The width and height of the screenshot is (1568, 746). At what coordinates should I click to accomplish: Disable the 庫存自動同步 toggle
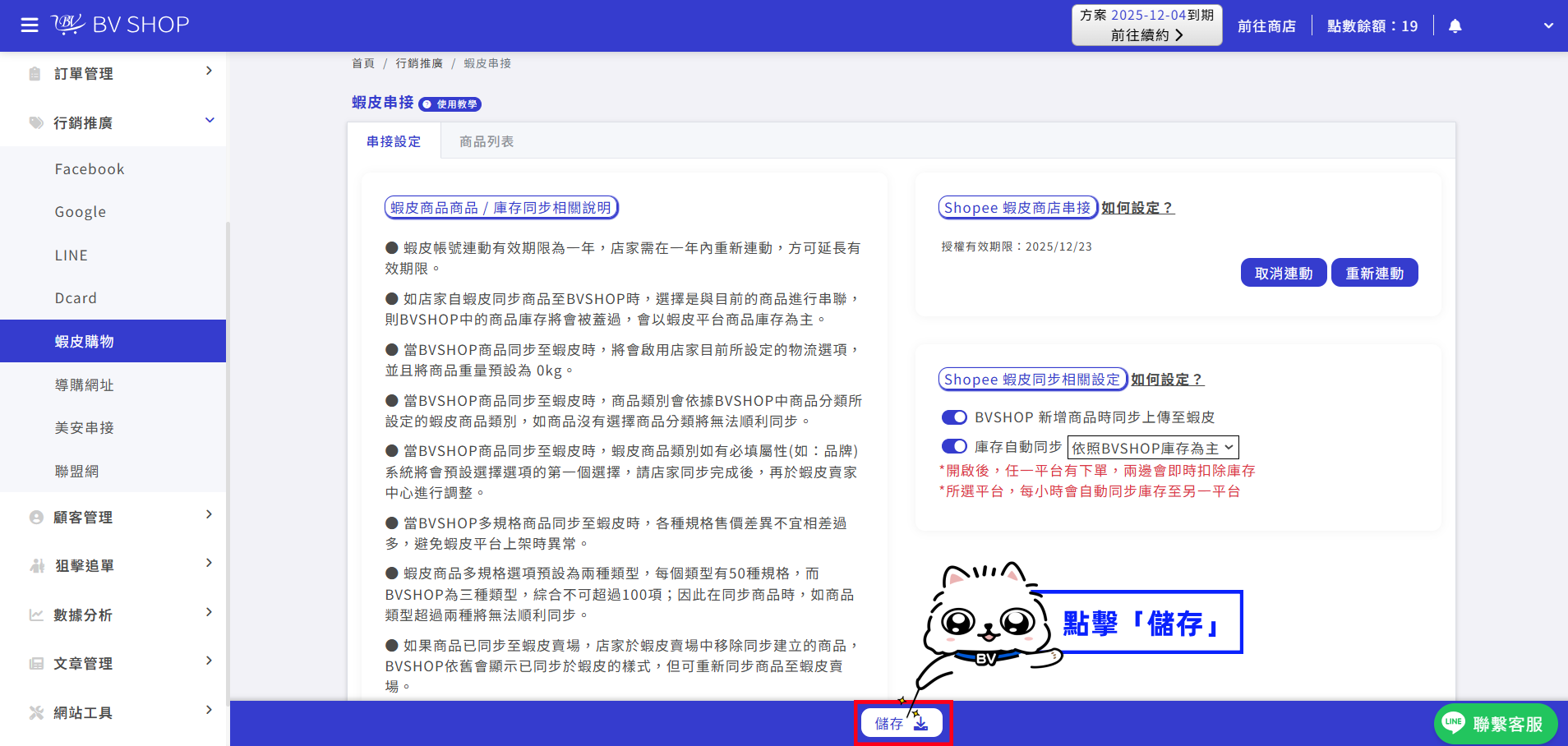tap(954, 446)
